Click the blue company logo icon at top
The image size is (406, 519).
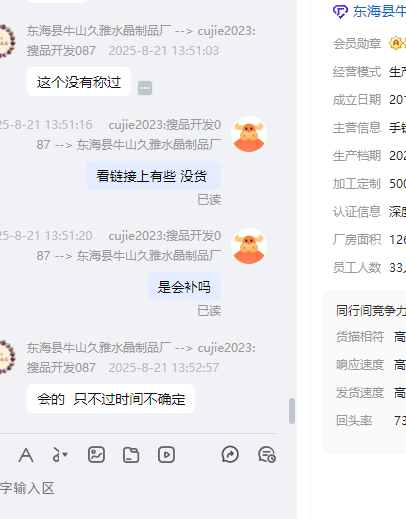pyautogui.click(x=340, y=12)
